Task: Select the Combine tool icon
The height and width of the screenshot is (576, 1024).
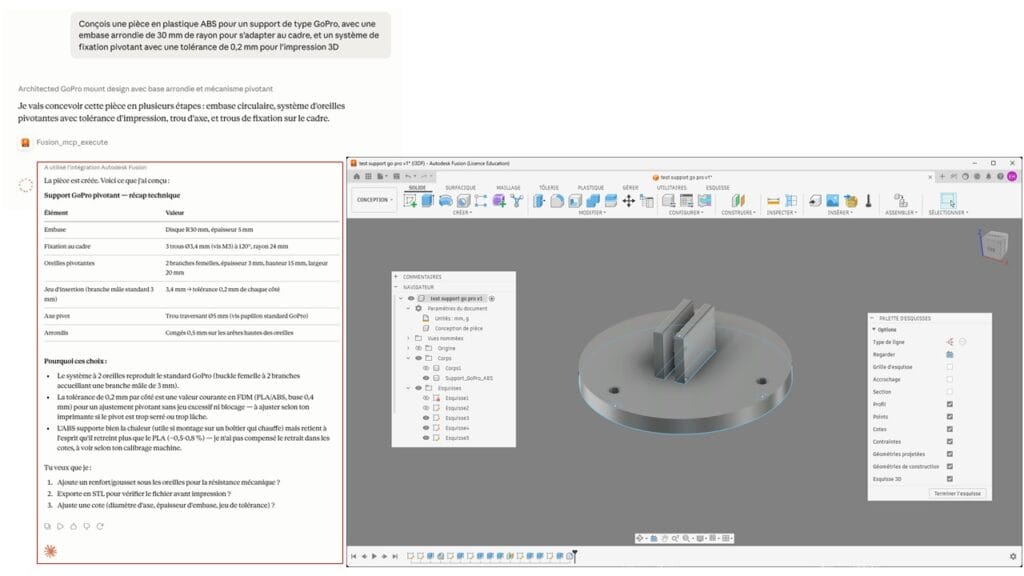Action: click(593, 200)
